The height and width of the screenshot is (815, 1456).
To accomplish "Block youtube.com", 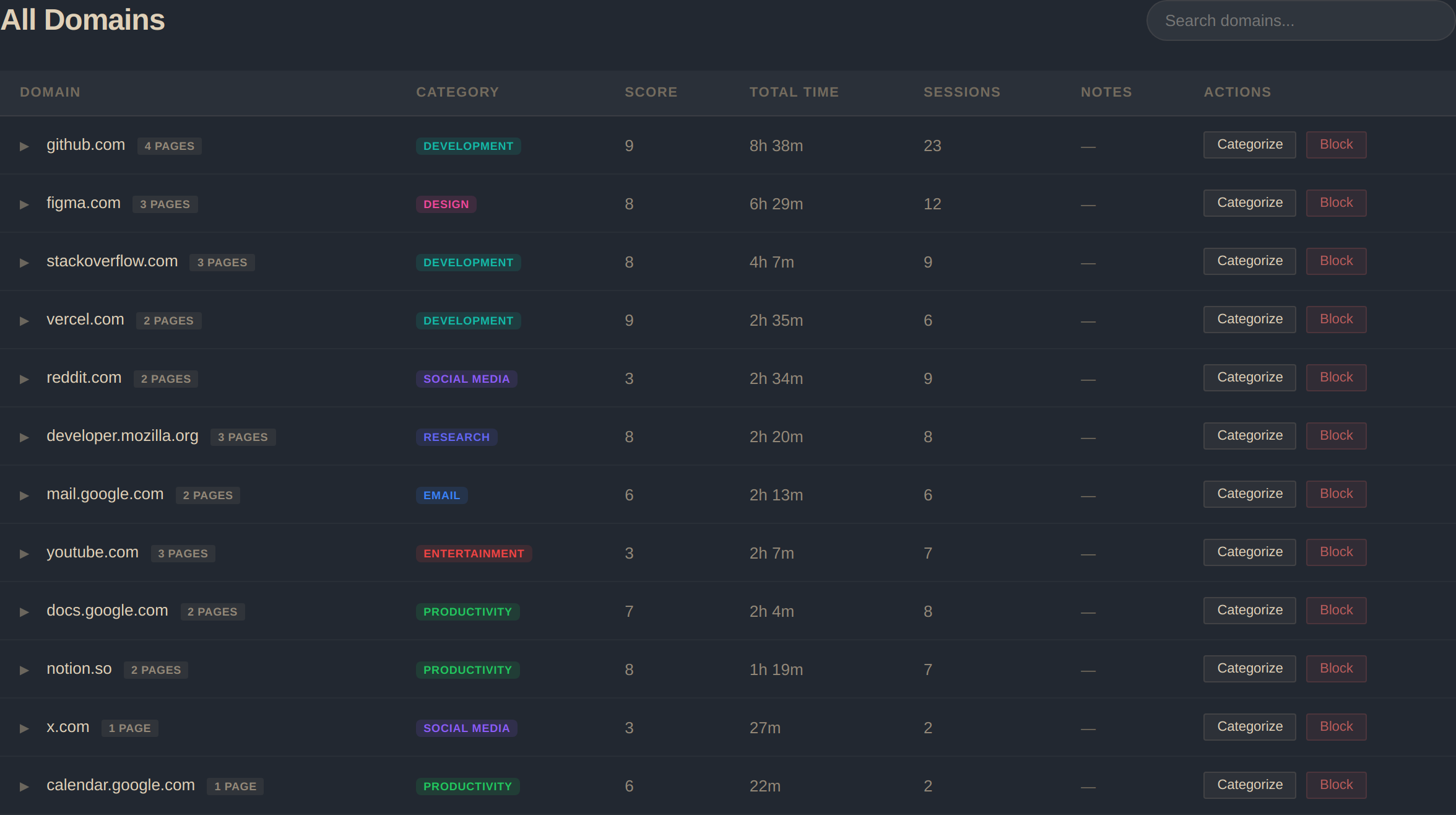I will click(1336, 552).
